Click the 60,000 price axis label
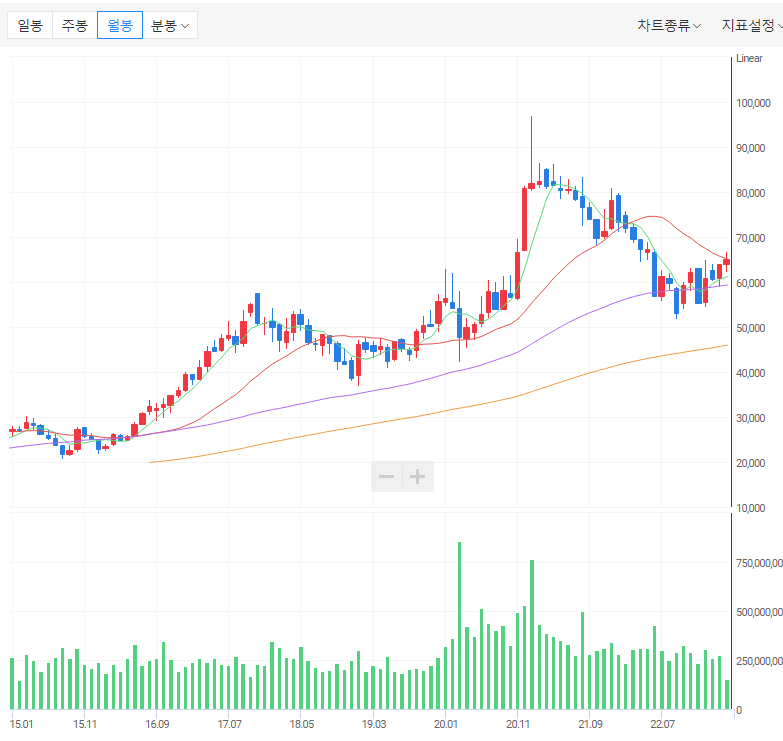 pyautogui.click(x=751, y=283)
